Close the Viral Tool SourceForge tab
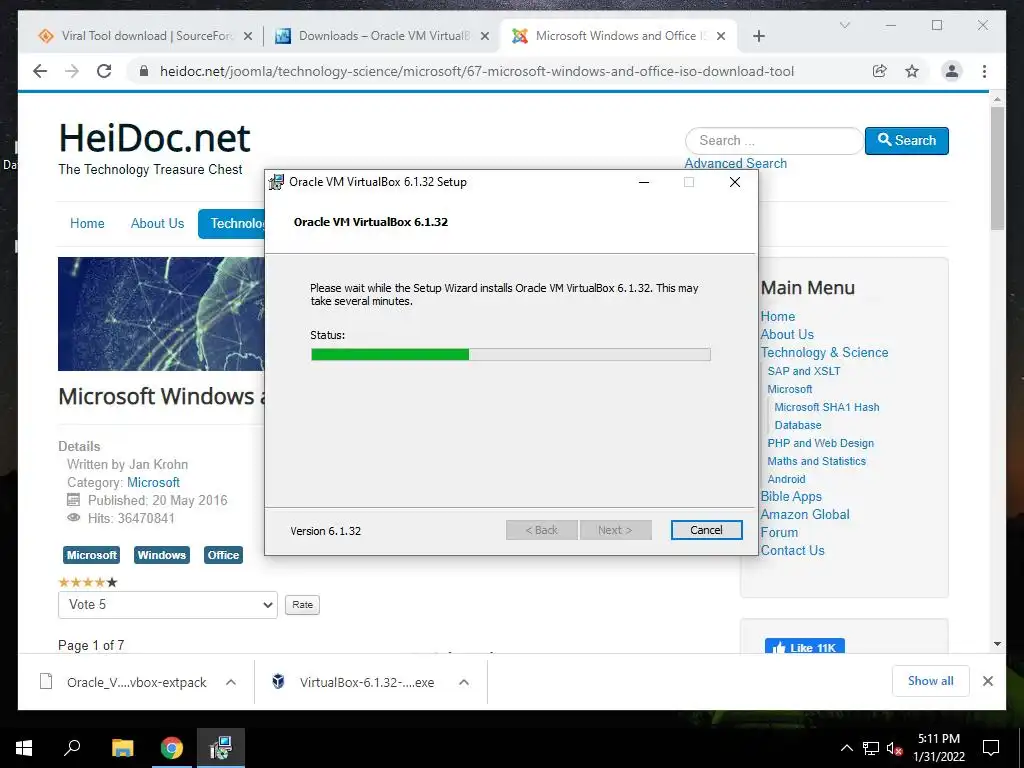This screenshot has height=768, width=1024. [x=248, y=36]
